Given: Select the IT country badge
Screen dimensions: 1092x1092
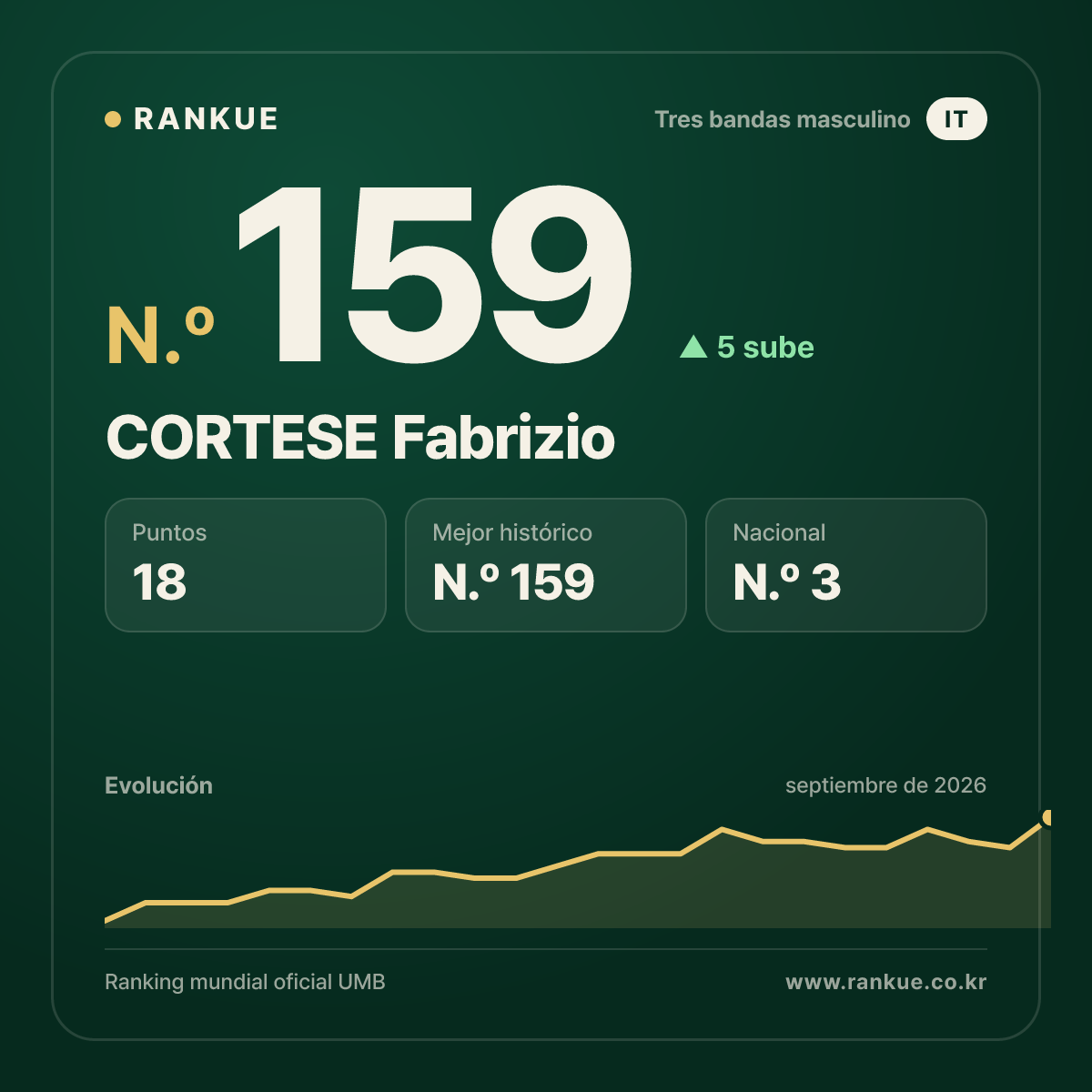Looking at the screenshot, I should (x=956, y=119).
